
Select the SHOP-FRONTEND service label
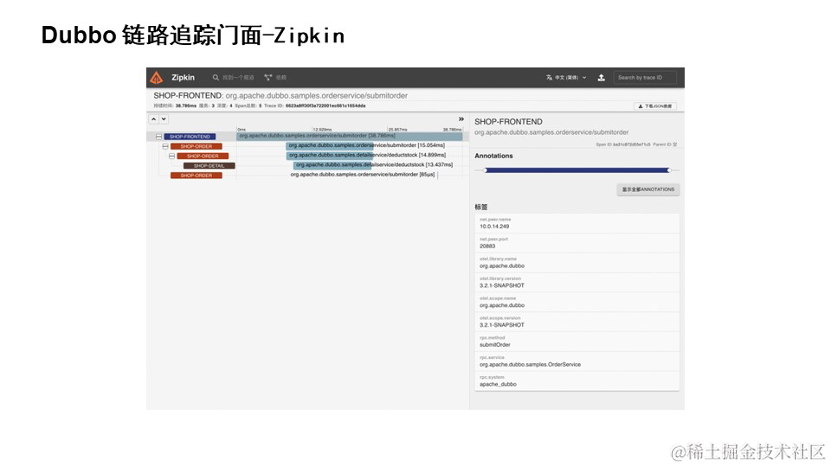coord(190,136)
